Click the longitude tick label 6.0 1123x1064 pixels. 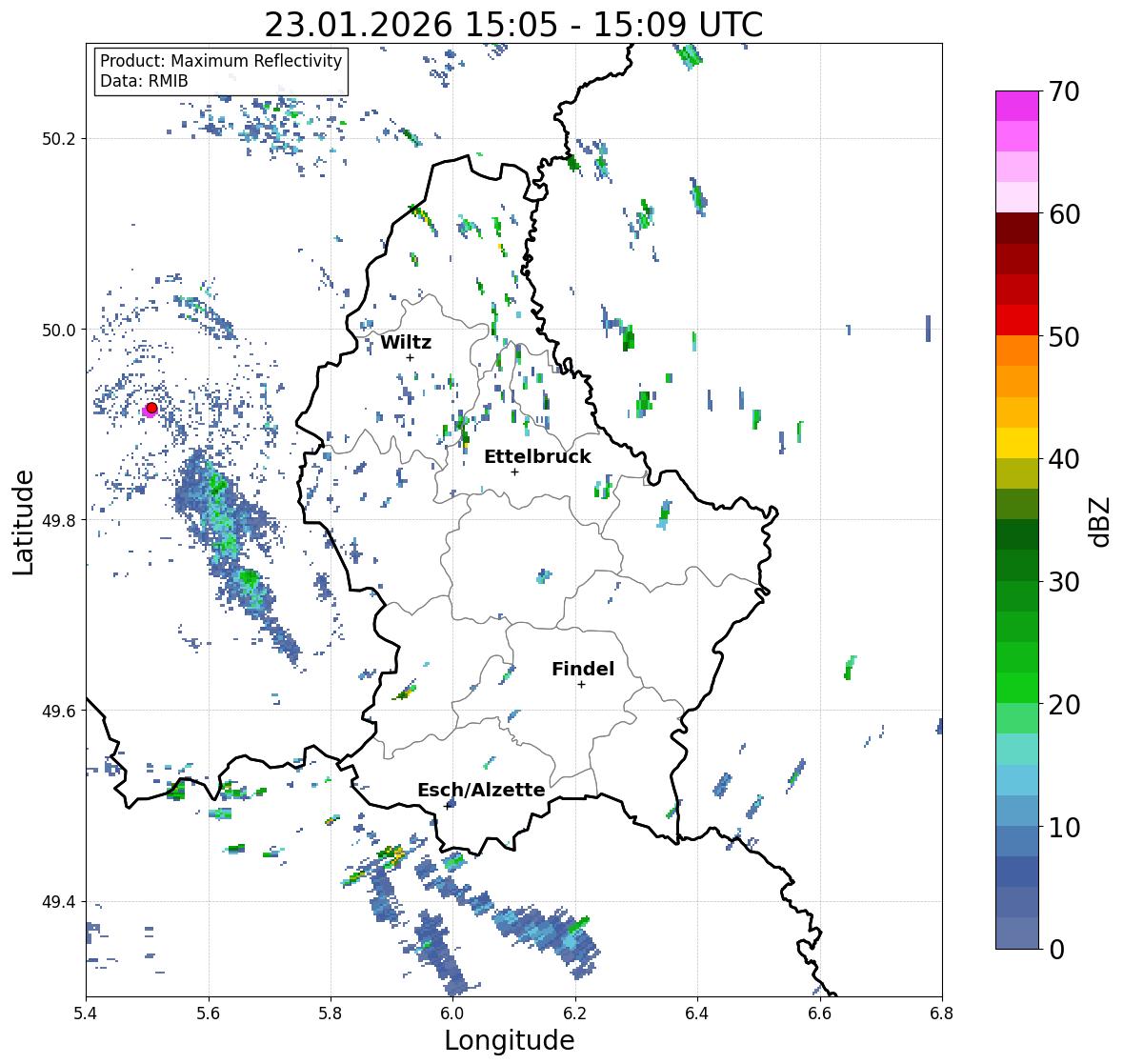tap(452, 1013)
